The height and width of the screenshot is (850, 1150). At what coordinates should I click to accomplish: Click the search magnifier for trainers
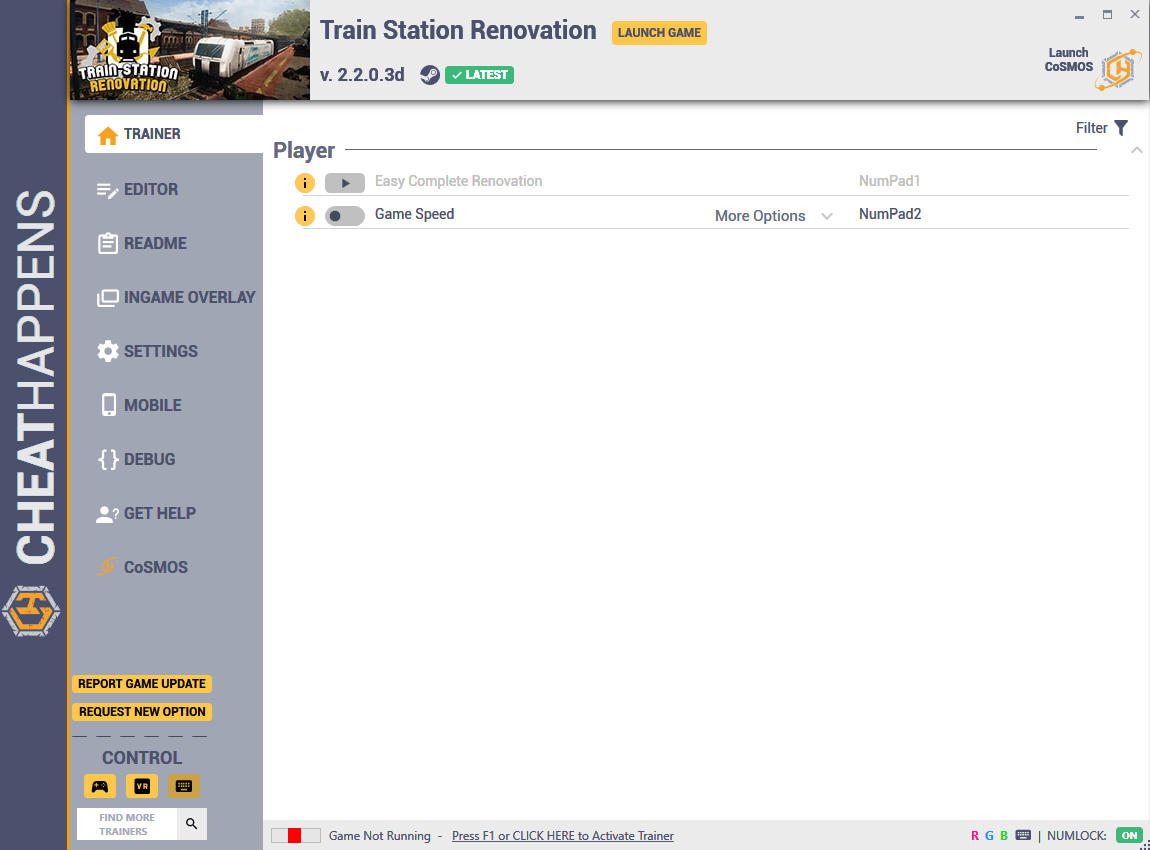click(x=191, y=824)
